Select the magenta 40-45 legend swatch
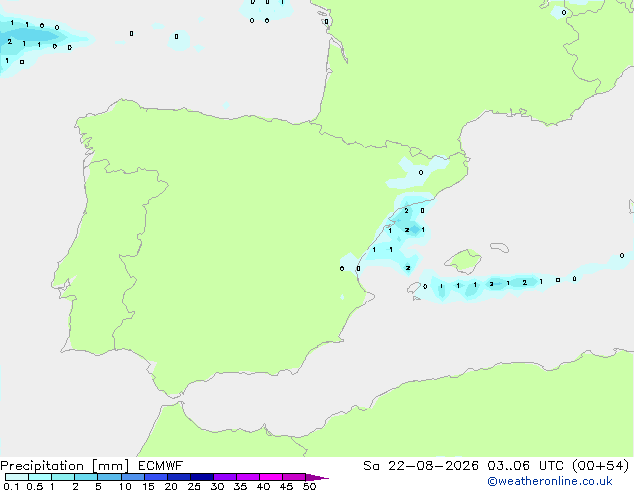The height and width of the screenshot is (490, 634). coord(271,477)
